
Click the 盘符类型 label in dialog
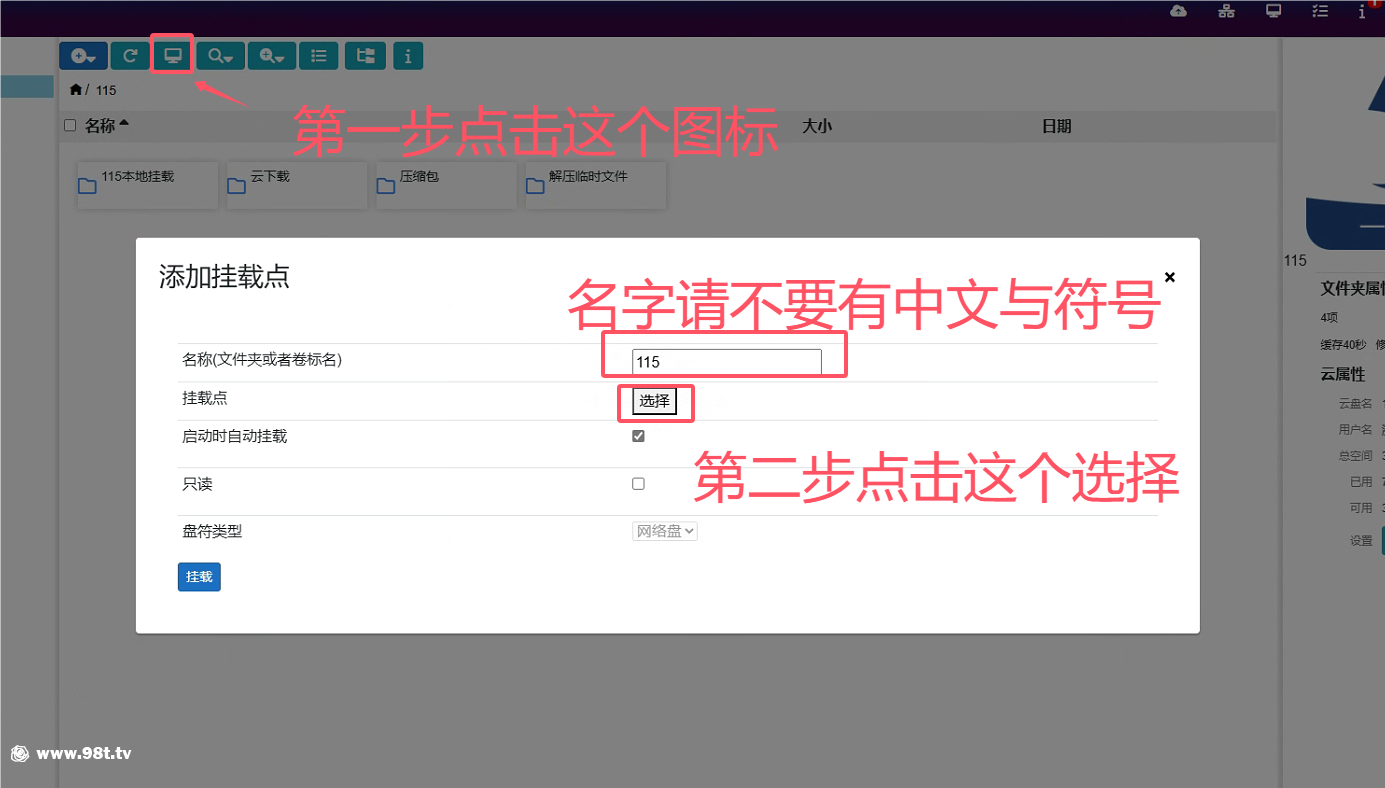[212, 531]
